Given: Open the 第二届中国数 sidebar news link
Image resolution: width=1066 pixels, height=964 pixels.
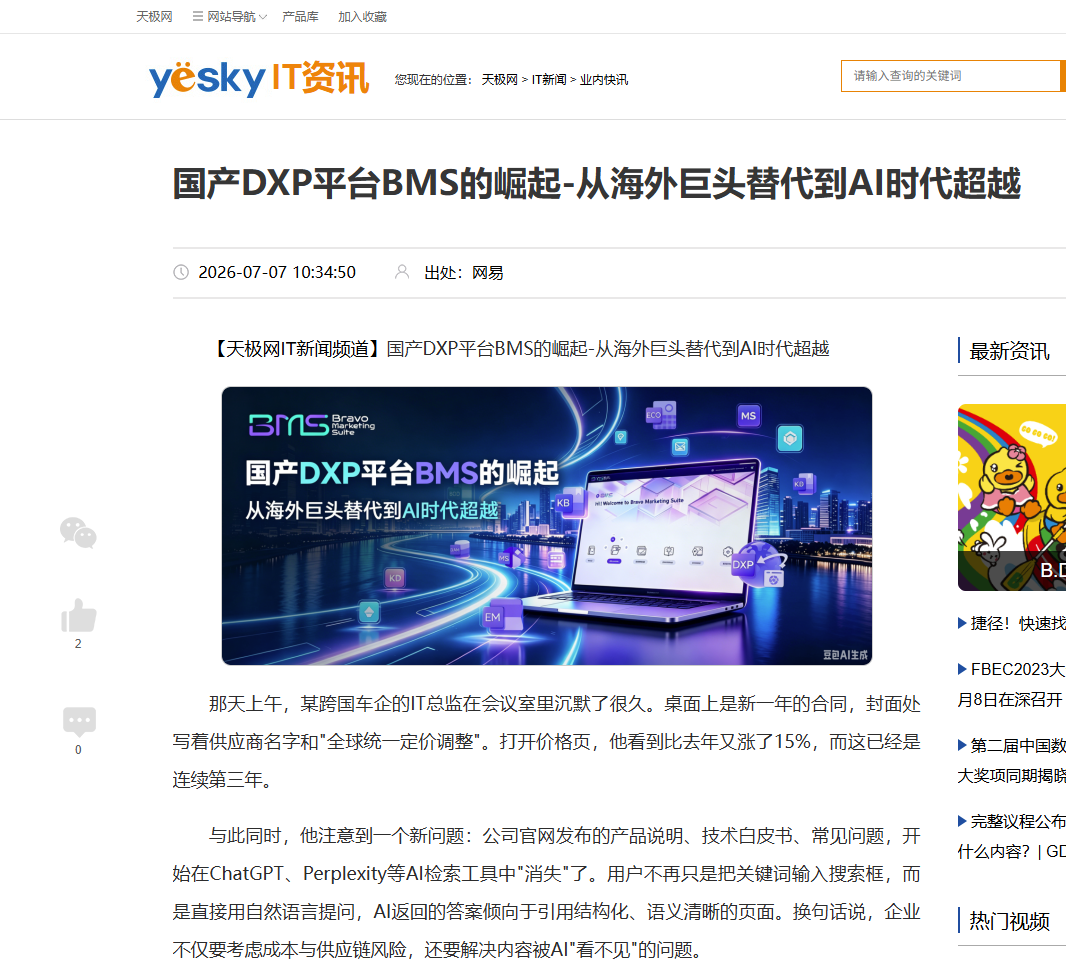Looking at the screenshot, I should point(1012,760).
